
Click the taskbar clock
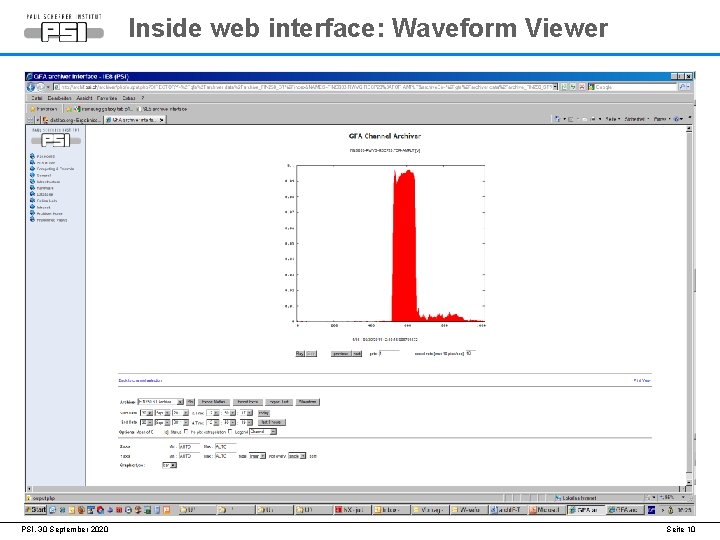coord(684,510)
